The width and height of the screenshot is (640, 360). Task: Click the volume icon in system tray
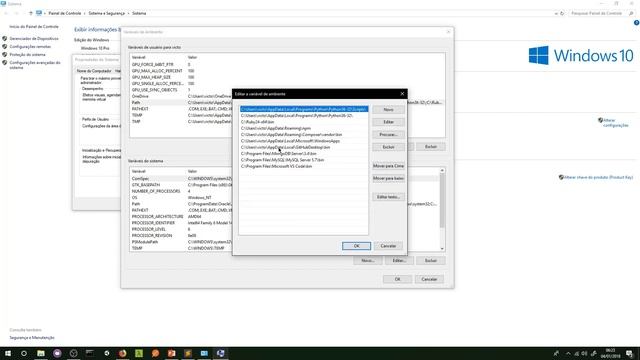tap(584, 353)
